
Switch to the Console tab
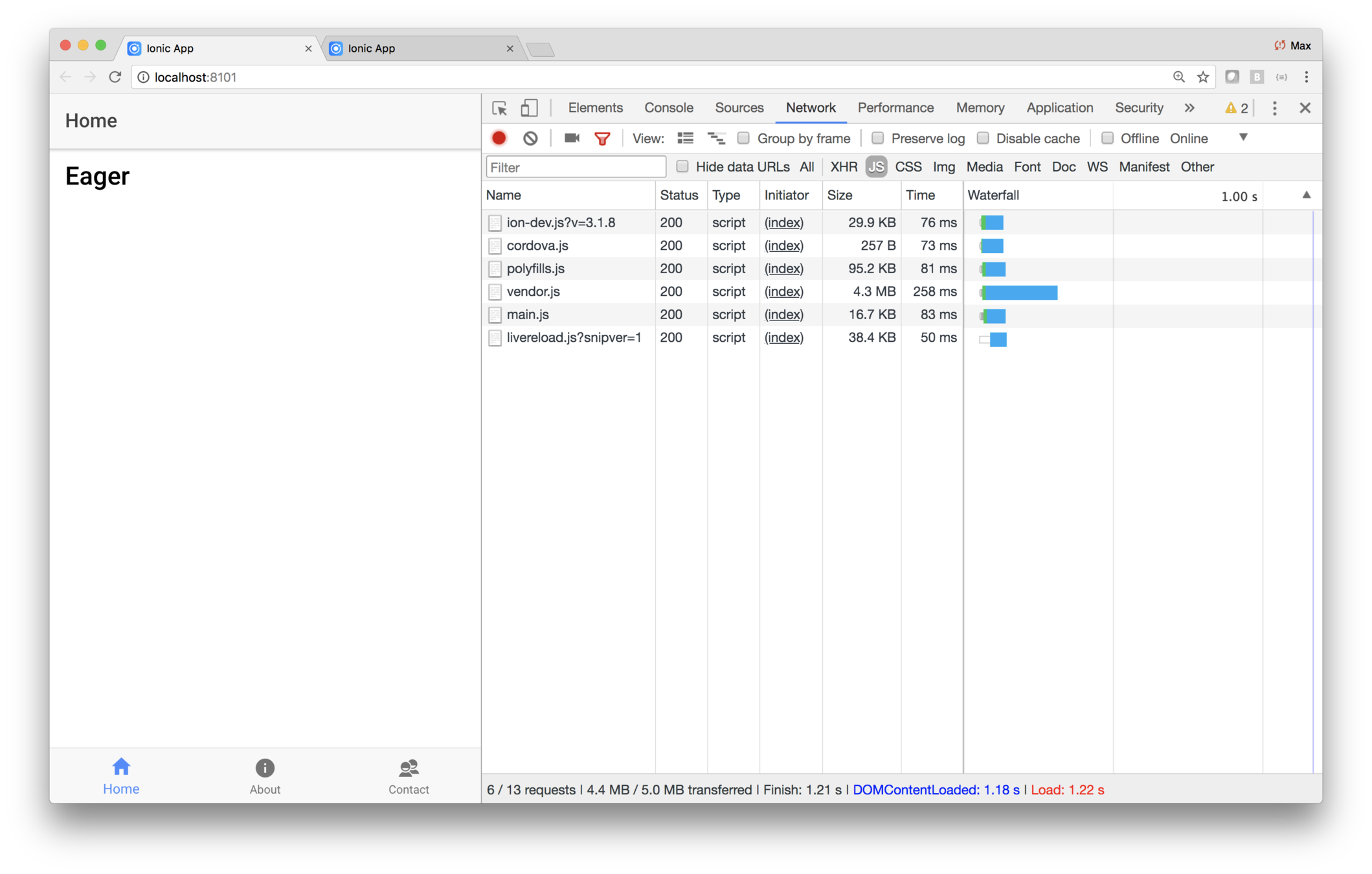668,108
